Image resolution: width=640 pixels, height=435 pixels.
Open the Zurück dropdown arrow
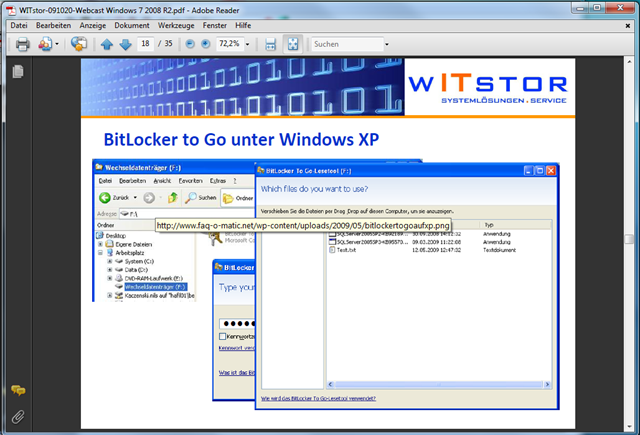point(135,198)
